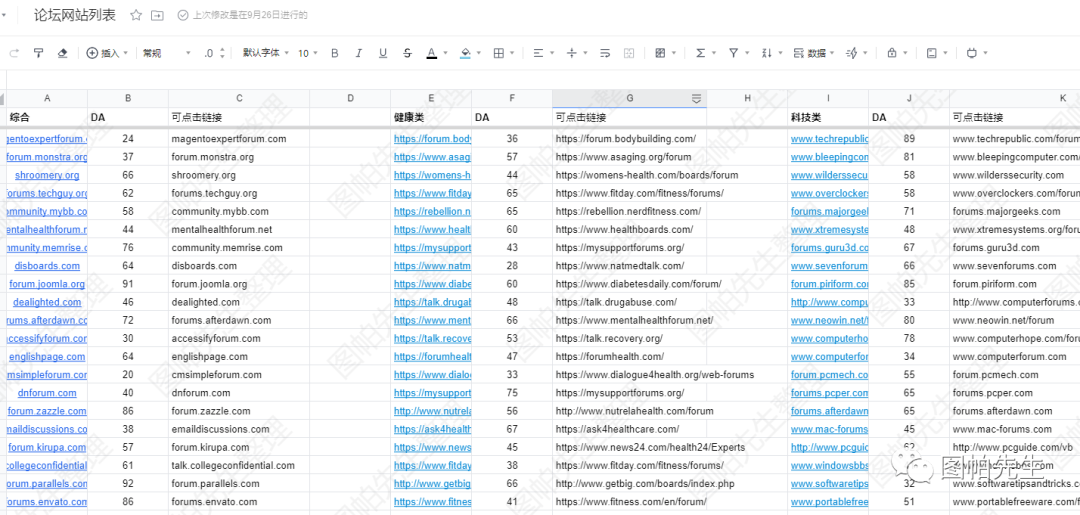Open the forum.zazzle.com link
The width and height of the screenshot is (1080, 515).
tap(48, 410)
